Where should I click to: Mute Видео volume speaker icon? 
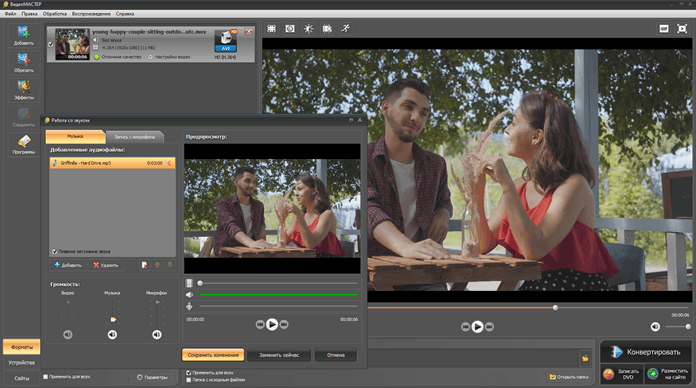(x=67, y=334)
